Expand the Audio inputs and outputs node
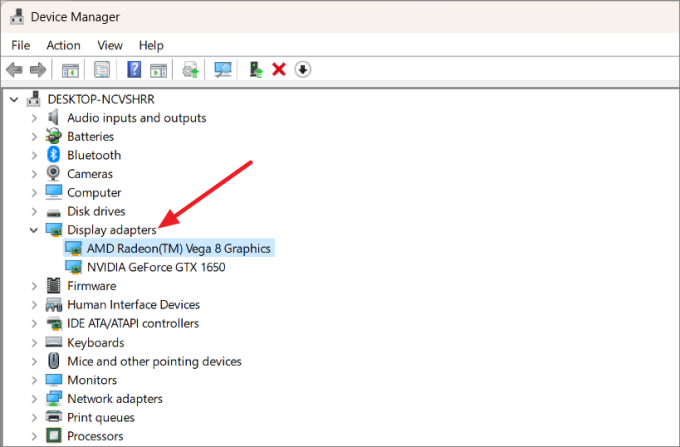 pos(34,118)
